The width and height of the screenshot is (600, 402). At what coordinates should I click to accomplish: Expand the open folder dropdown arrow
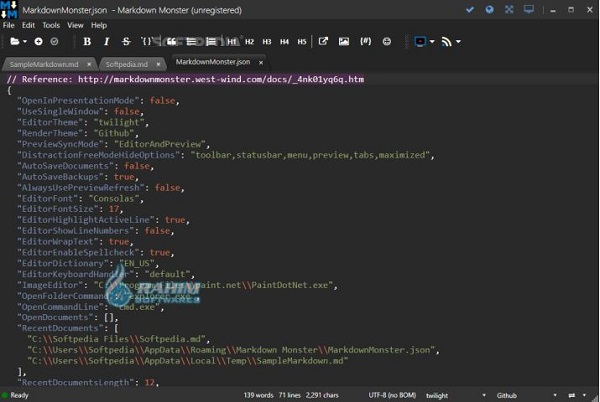26,42
